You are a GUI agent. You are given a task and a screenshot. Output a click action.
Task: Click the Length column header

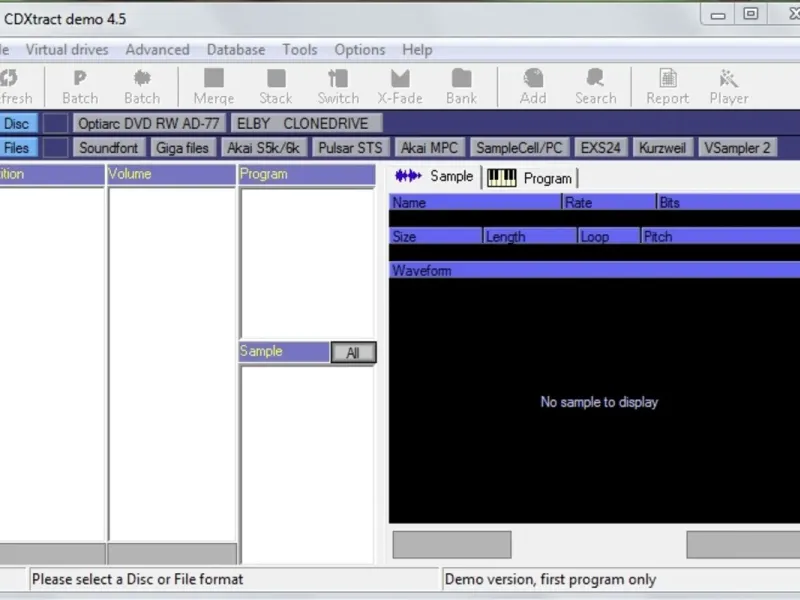tap(530, 237)
